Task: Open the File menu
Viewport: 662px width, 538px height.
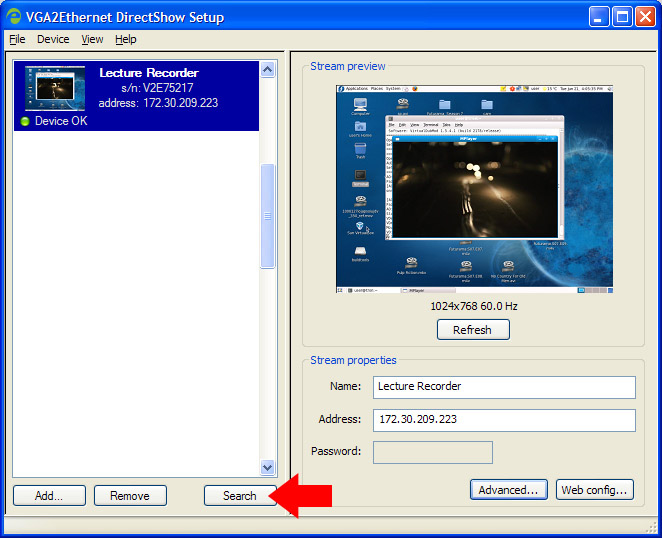Action: (x=17, y=39)
